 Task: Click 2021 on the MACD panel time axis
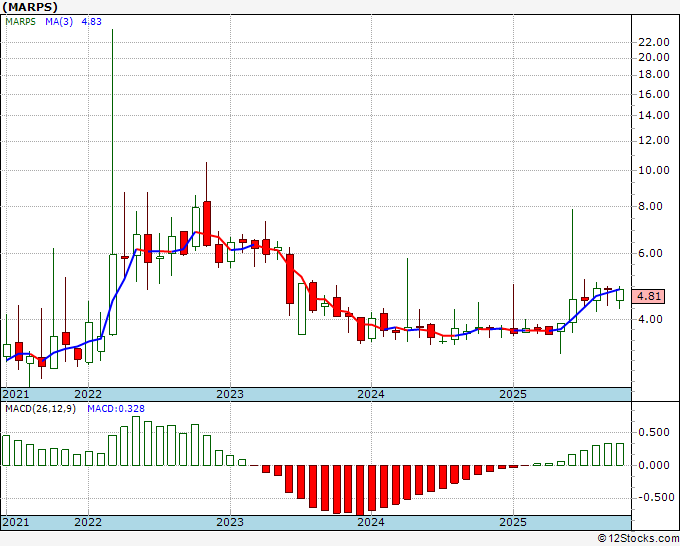16,522
